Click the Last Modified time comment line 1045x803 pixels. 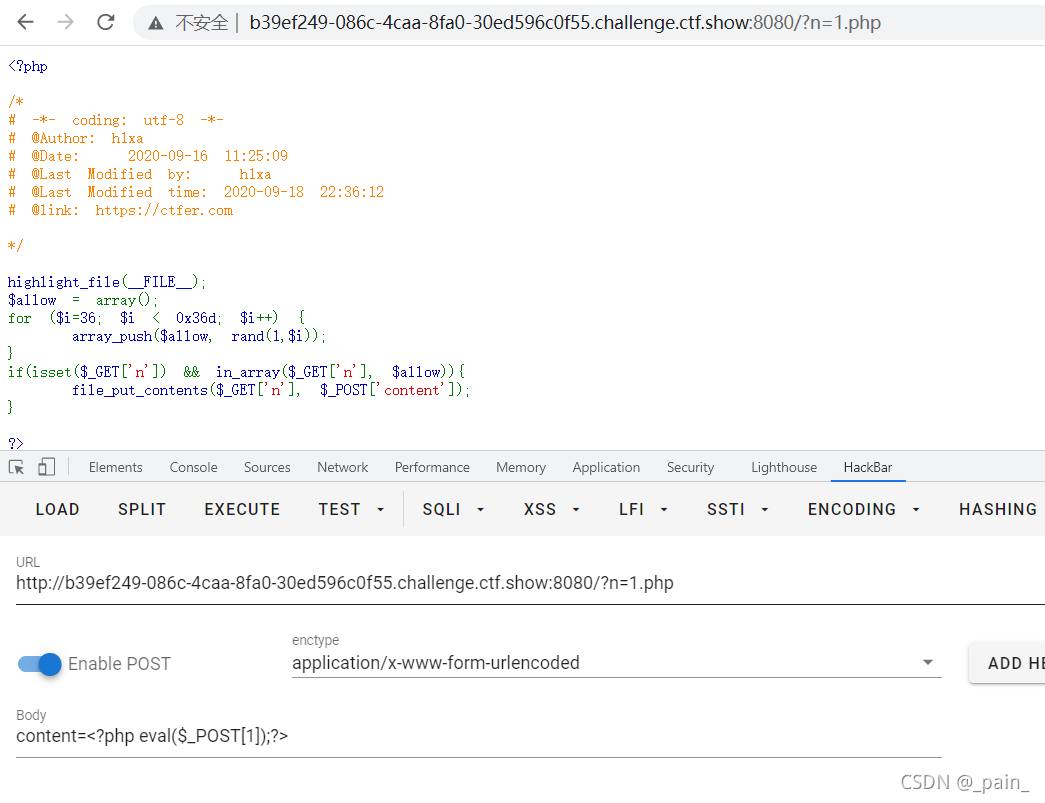[x=196, y=192]
